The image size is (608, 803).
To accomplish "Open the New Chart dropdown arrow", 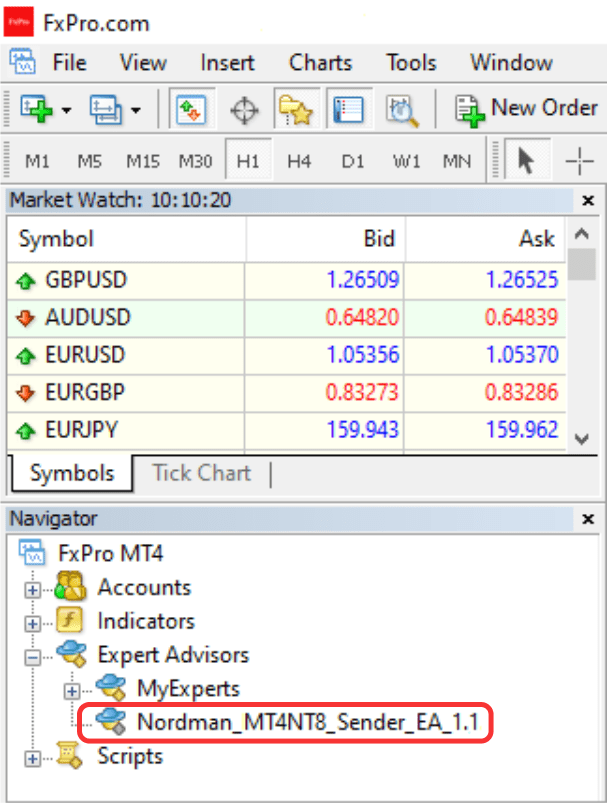I will (66, 109).
